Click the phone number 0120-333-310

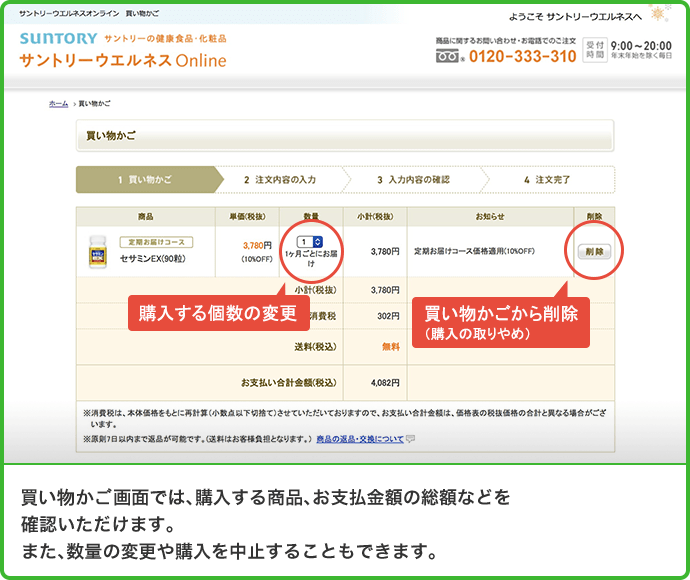523,56
